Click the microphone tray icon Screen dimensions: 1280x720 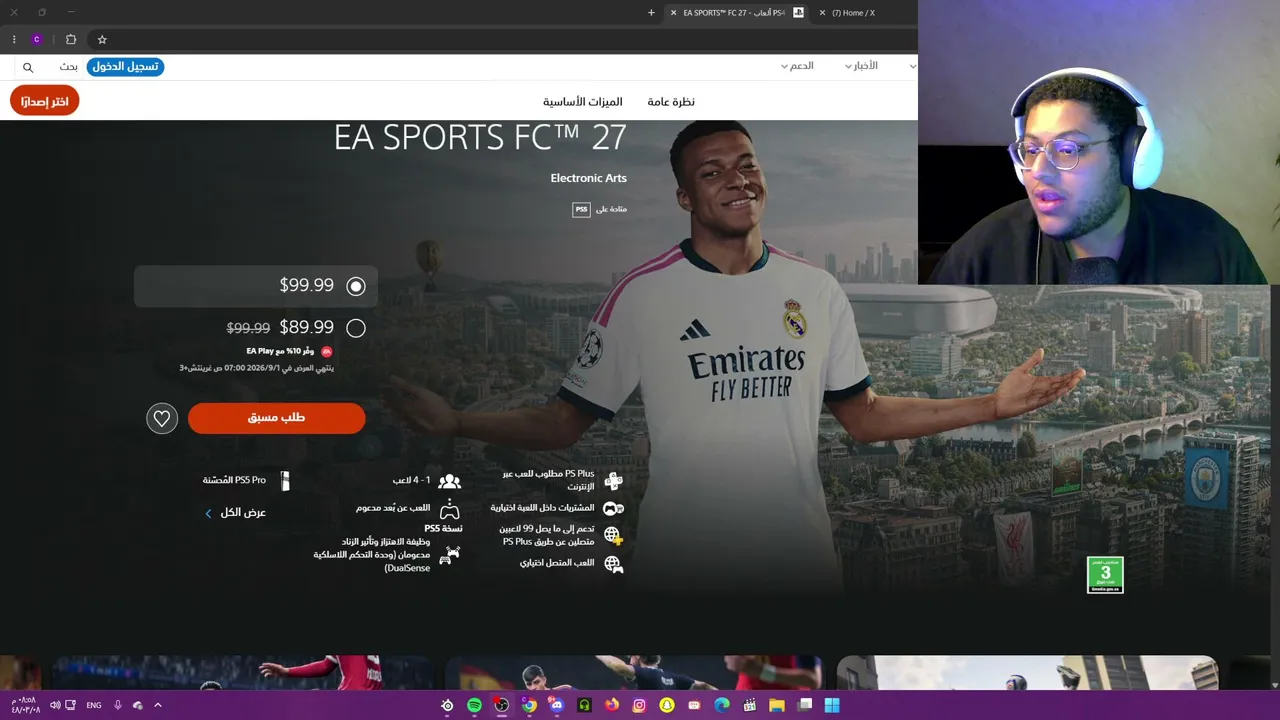coord(117,705)
